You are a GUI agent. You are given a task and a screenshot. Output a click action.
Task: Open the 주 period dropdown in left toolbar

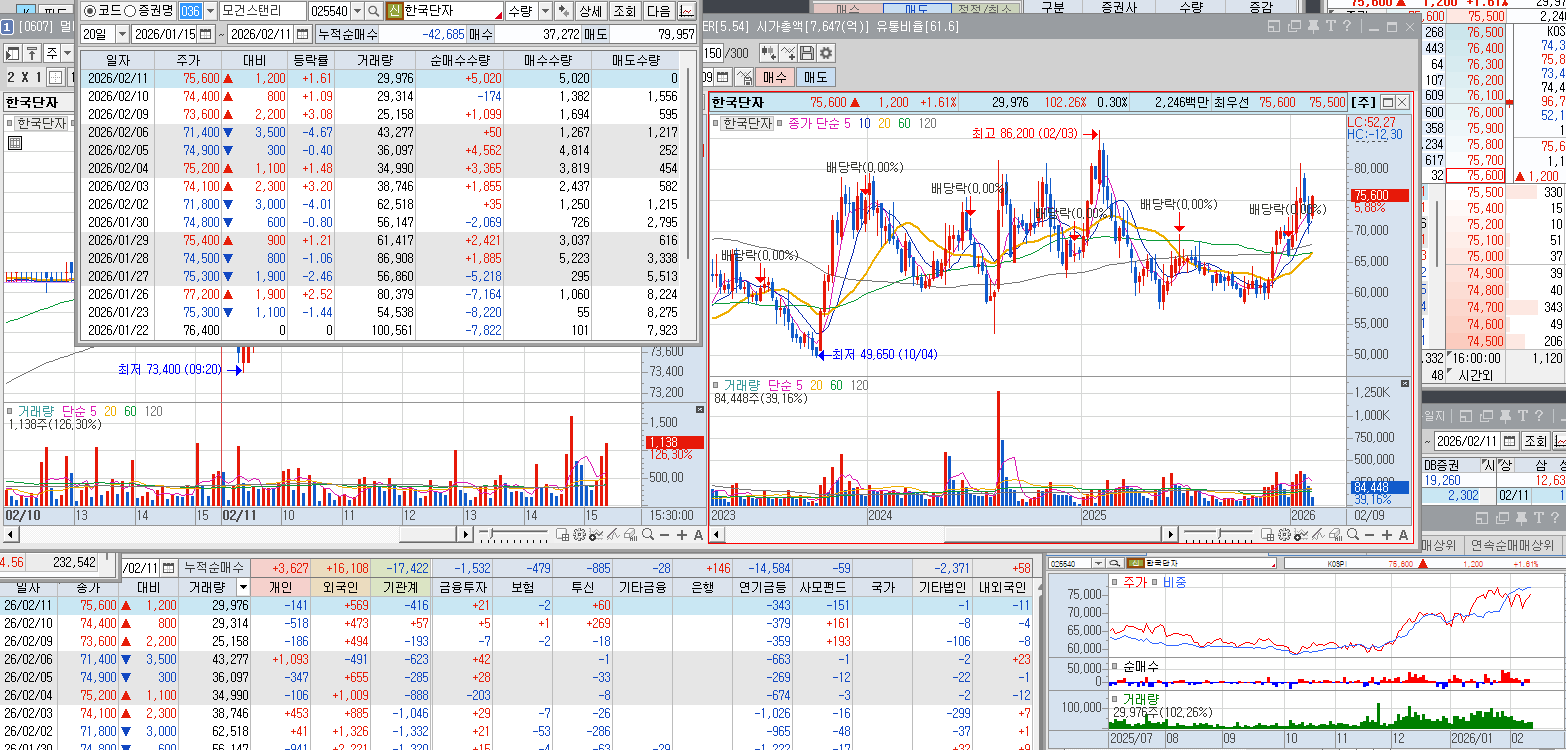click(x=67, y=53)
